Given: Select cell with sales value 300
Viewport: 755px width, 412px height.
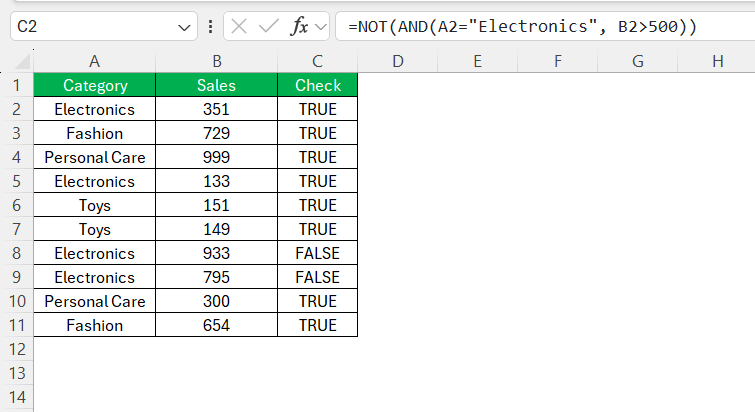Looking at the screenshot, I should [x=217, y=301].
